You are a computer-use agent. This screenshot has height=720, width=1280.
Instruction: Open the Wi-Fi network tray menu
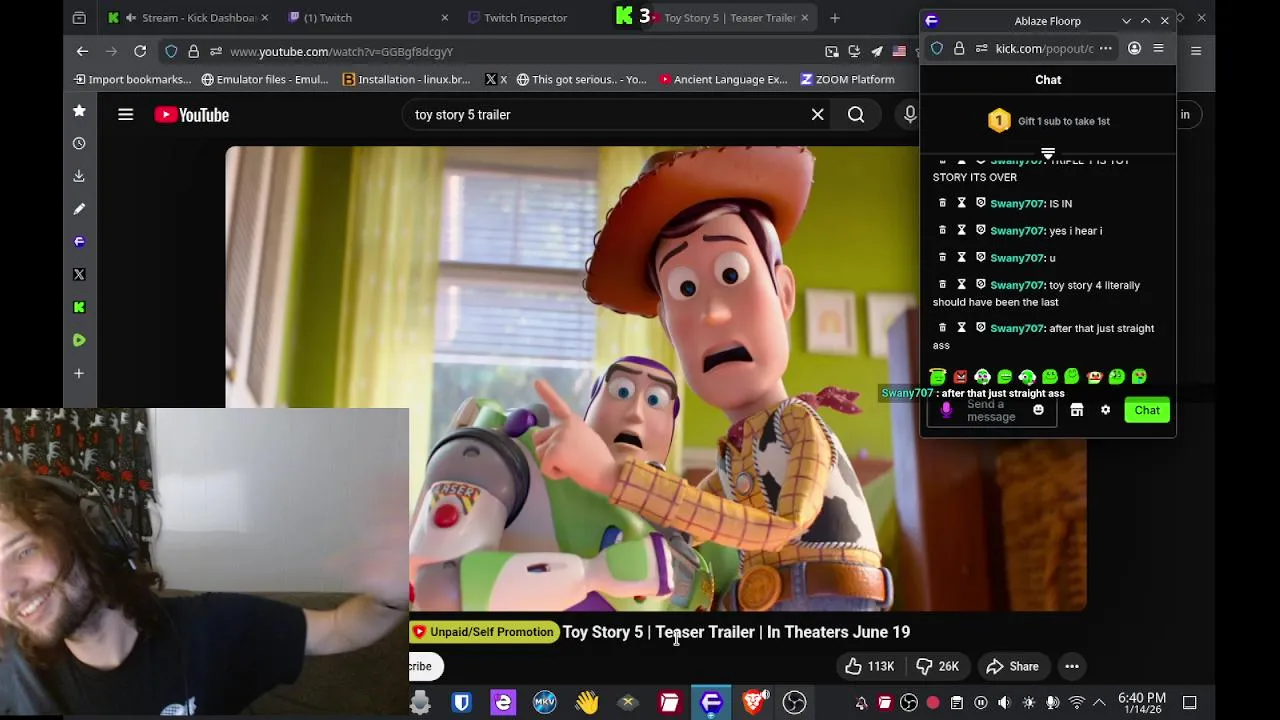point(1076,703)
